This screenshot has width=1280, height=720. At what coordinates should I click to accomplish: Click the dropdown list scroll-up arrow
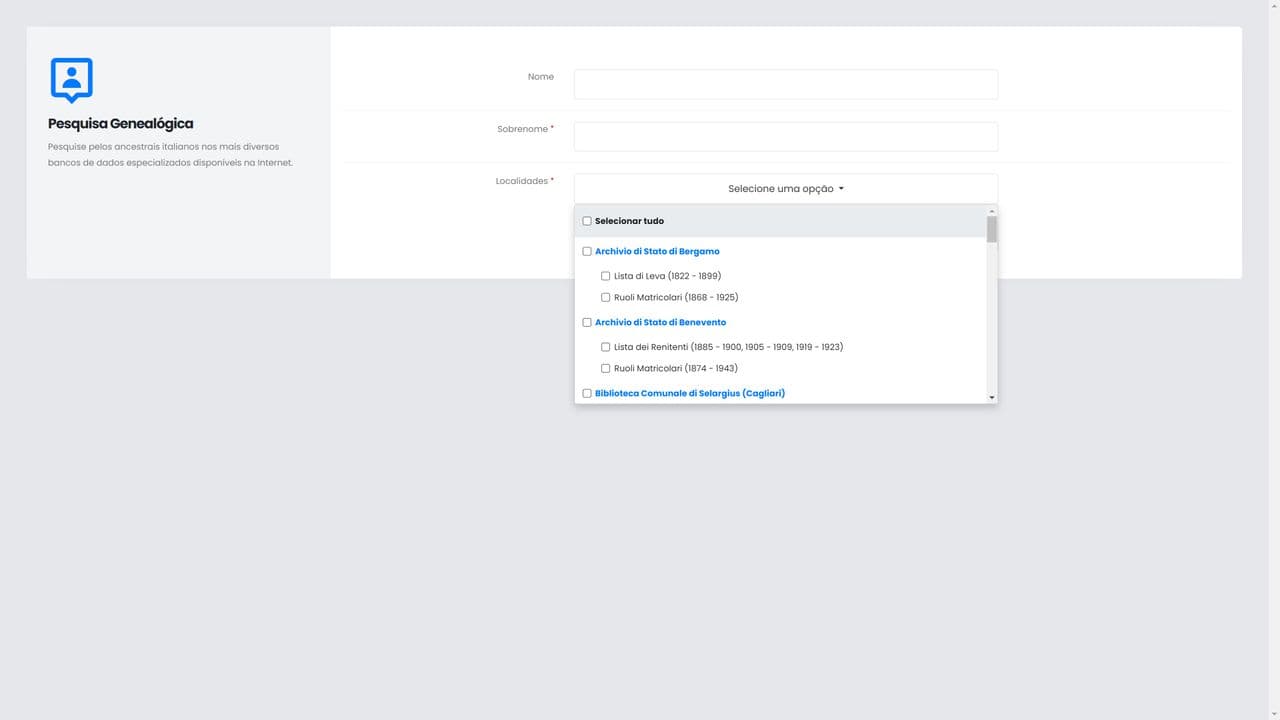pos(992,211)
